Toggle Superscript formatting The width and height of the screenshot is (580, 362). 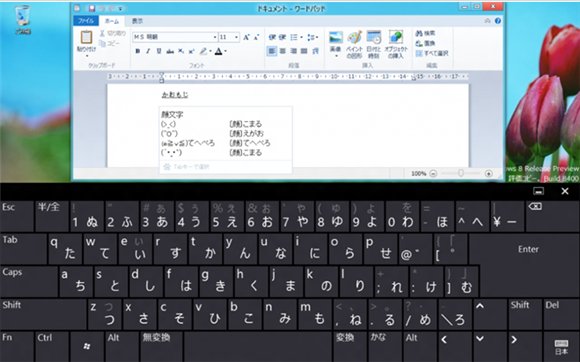point(191,51)
